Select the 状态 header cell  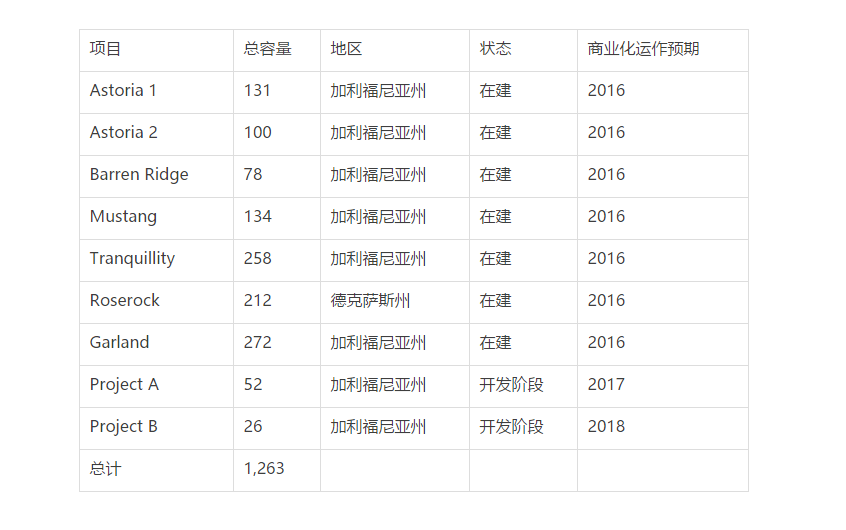point(495,49)
